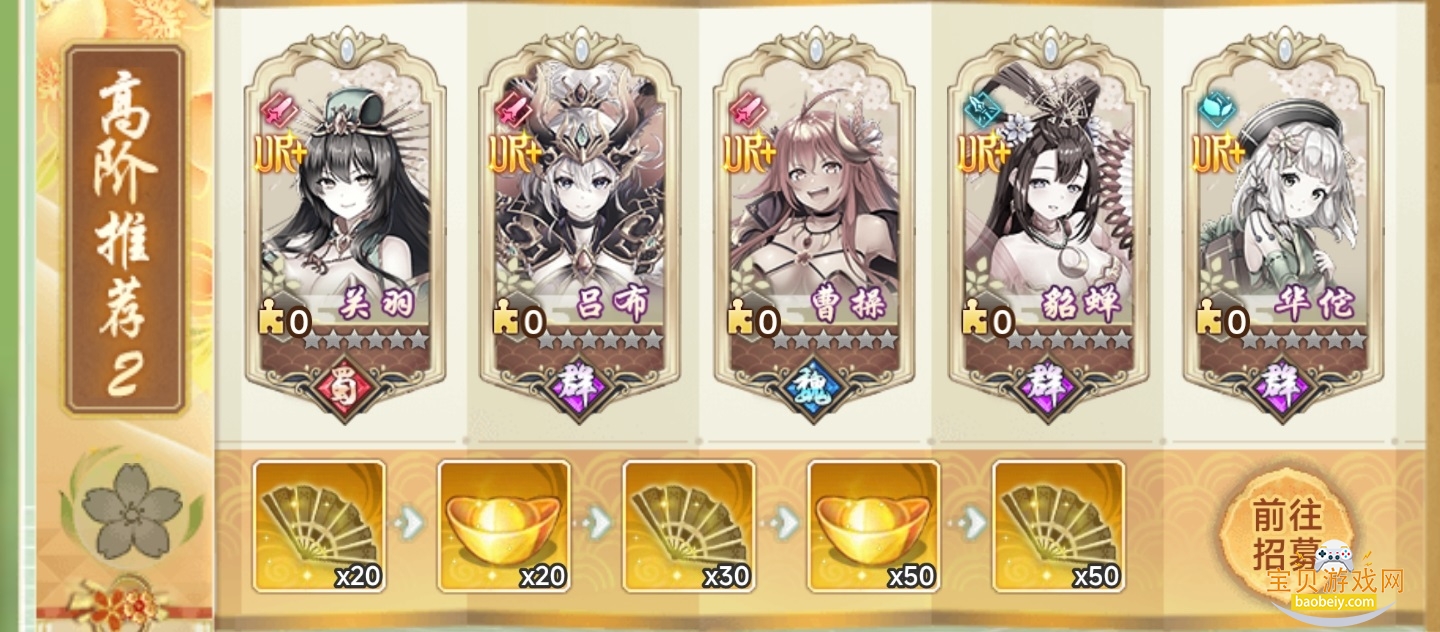
Task: Choose the 貂蝉 hero card
Action: (1048, 224)
